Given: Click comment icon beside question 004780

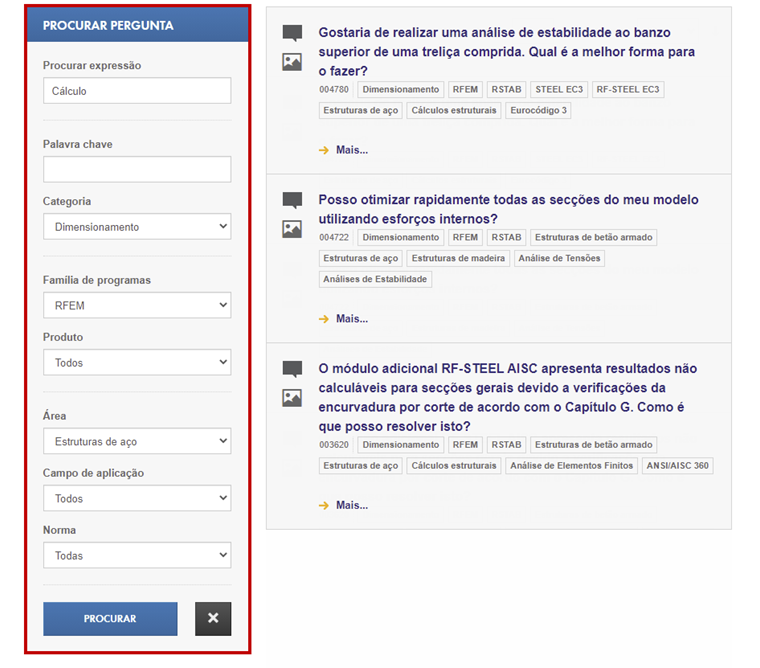Looking at the screenshot, I should (292, 33).
